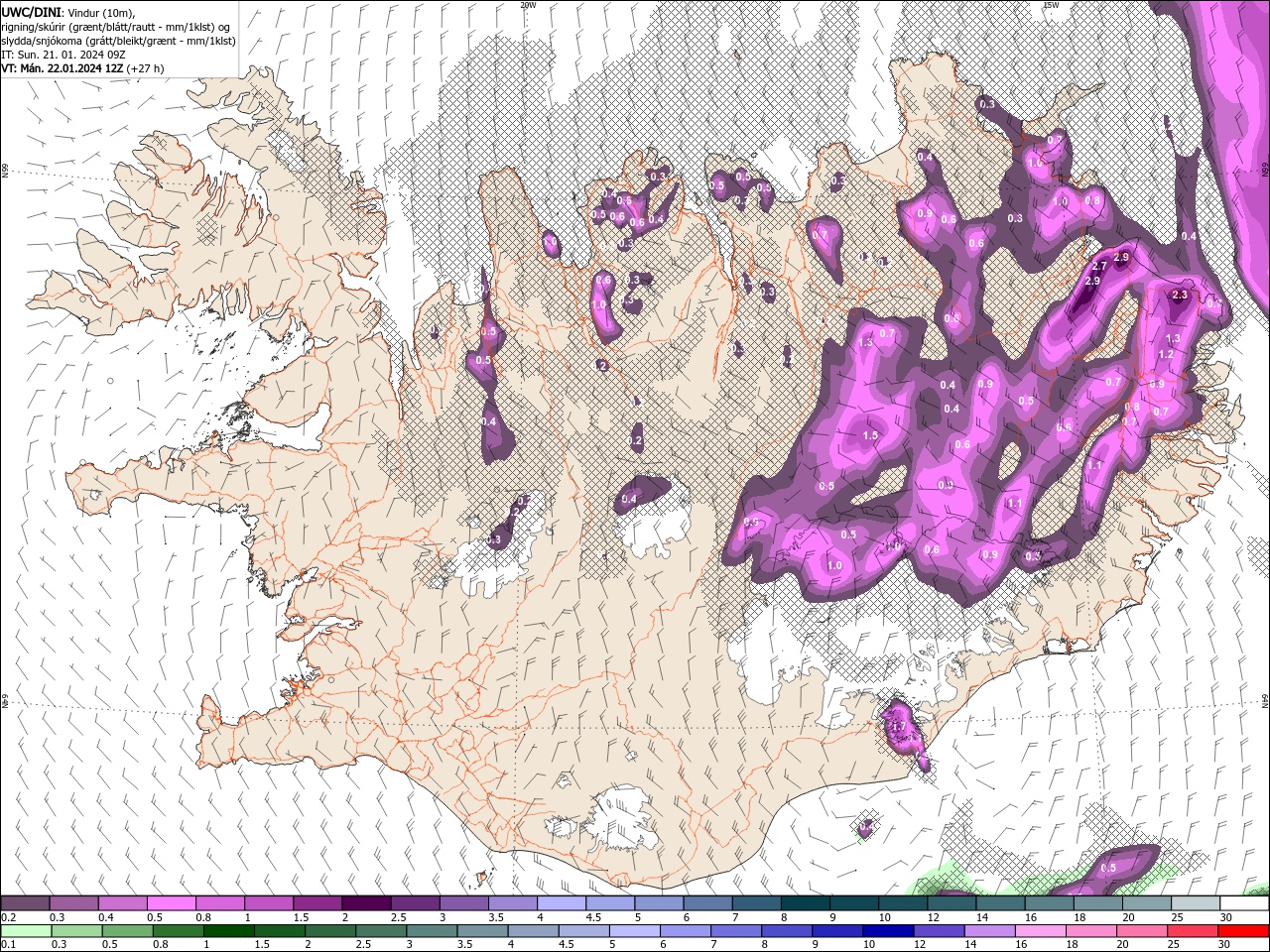Click white upper scale swatch after 30
This screenshot has height=952, width=1270.
1244,903
